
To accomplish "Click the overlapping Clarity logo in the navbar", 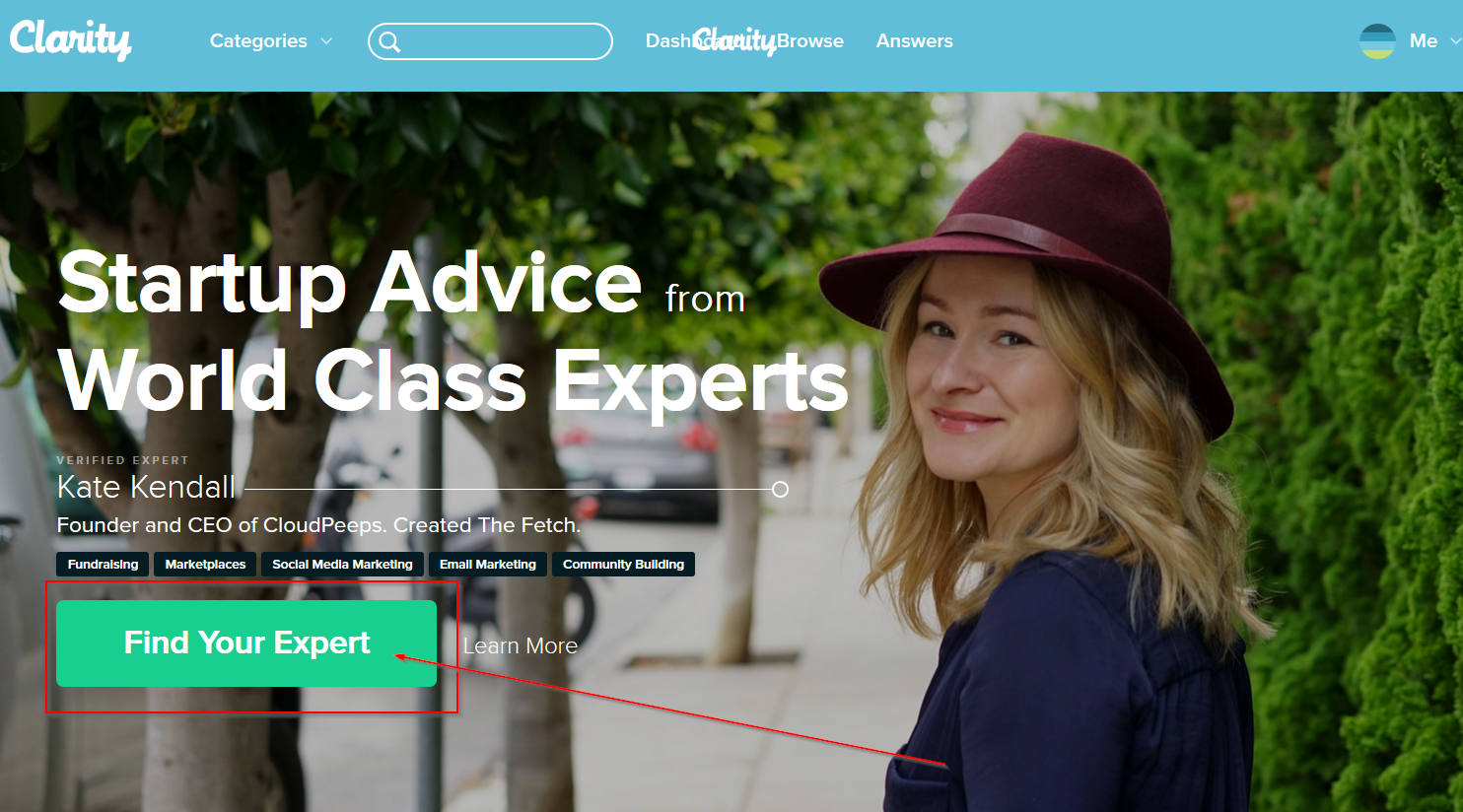I will [x=734, y=40].
